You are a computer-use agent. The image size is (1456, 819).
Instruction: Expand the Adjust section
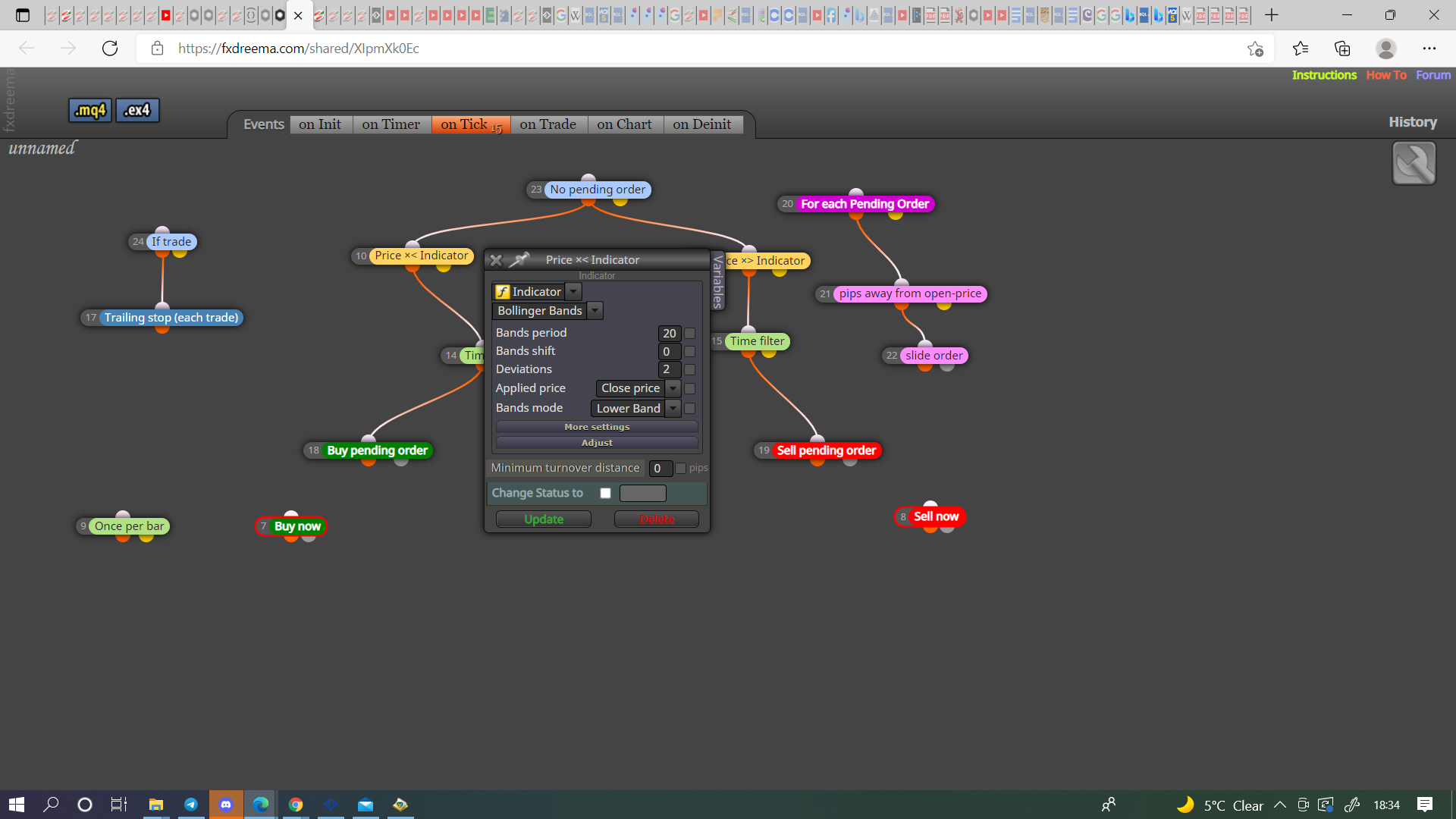[597, 443]
